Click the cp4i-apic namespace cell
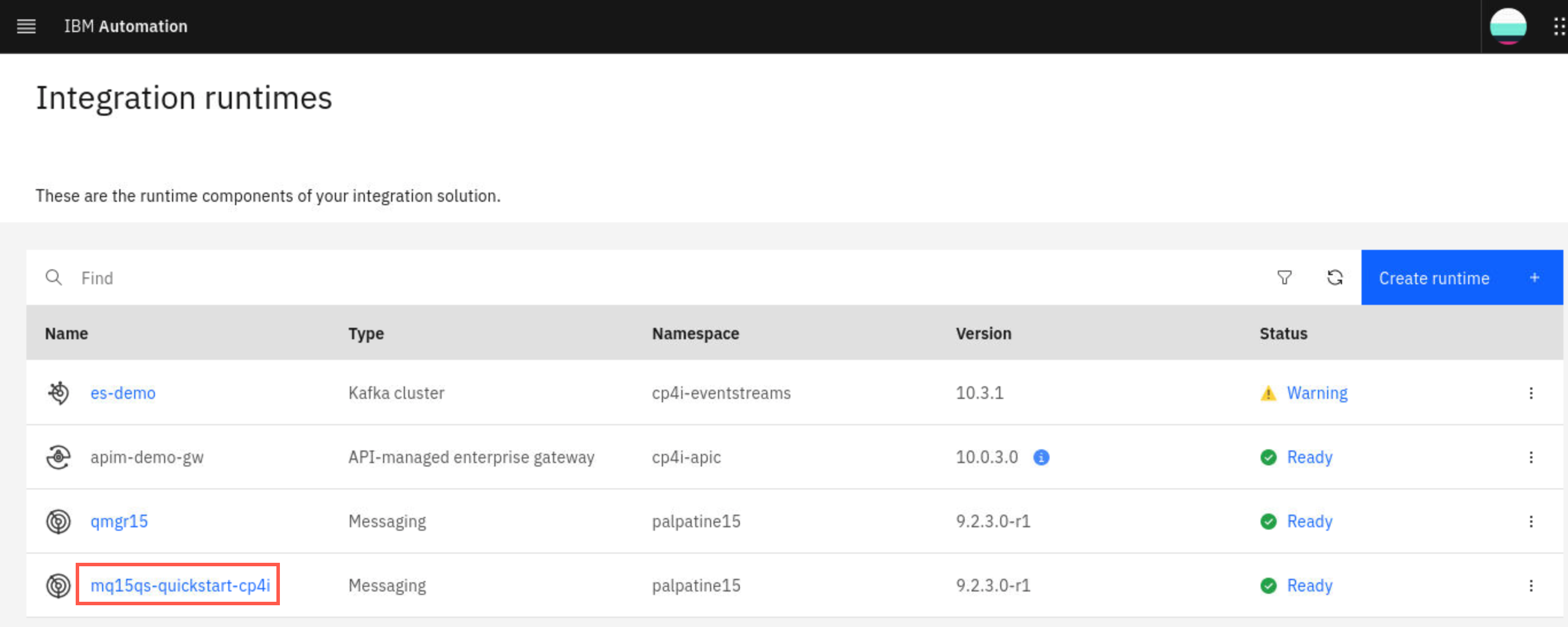1568x627 pixels. [686, 457]
